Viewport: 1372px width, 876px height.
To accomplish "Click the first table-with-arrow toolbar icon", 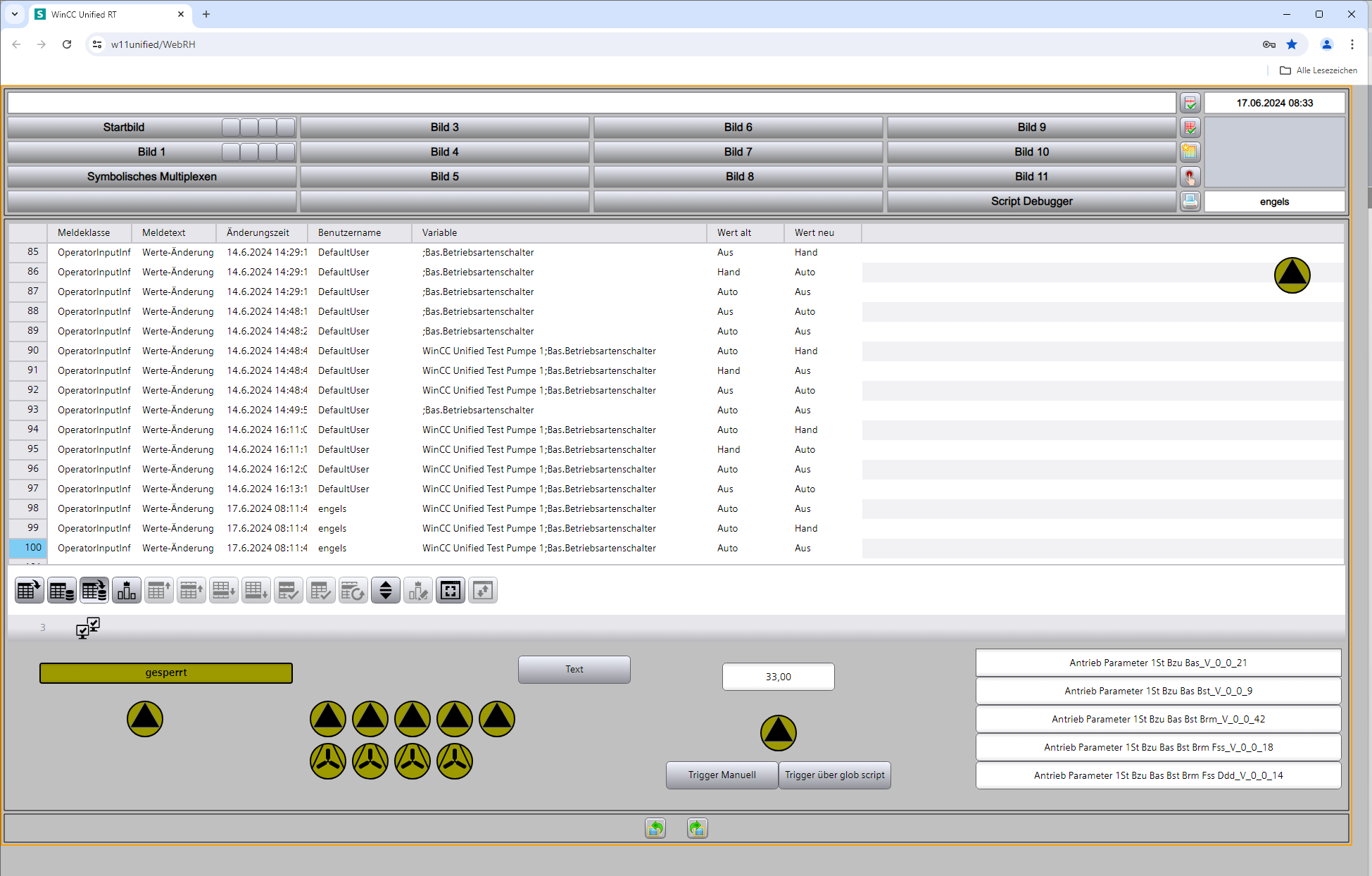I will [30, 591].
